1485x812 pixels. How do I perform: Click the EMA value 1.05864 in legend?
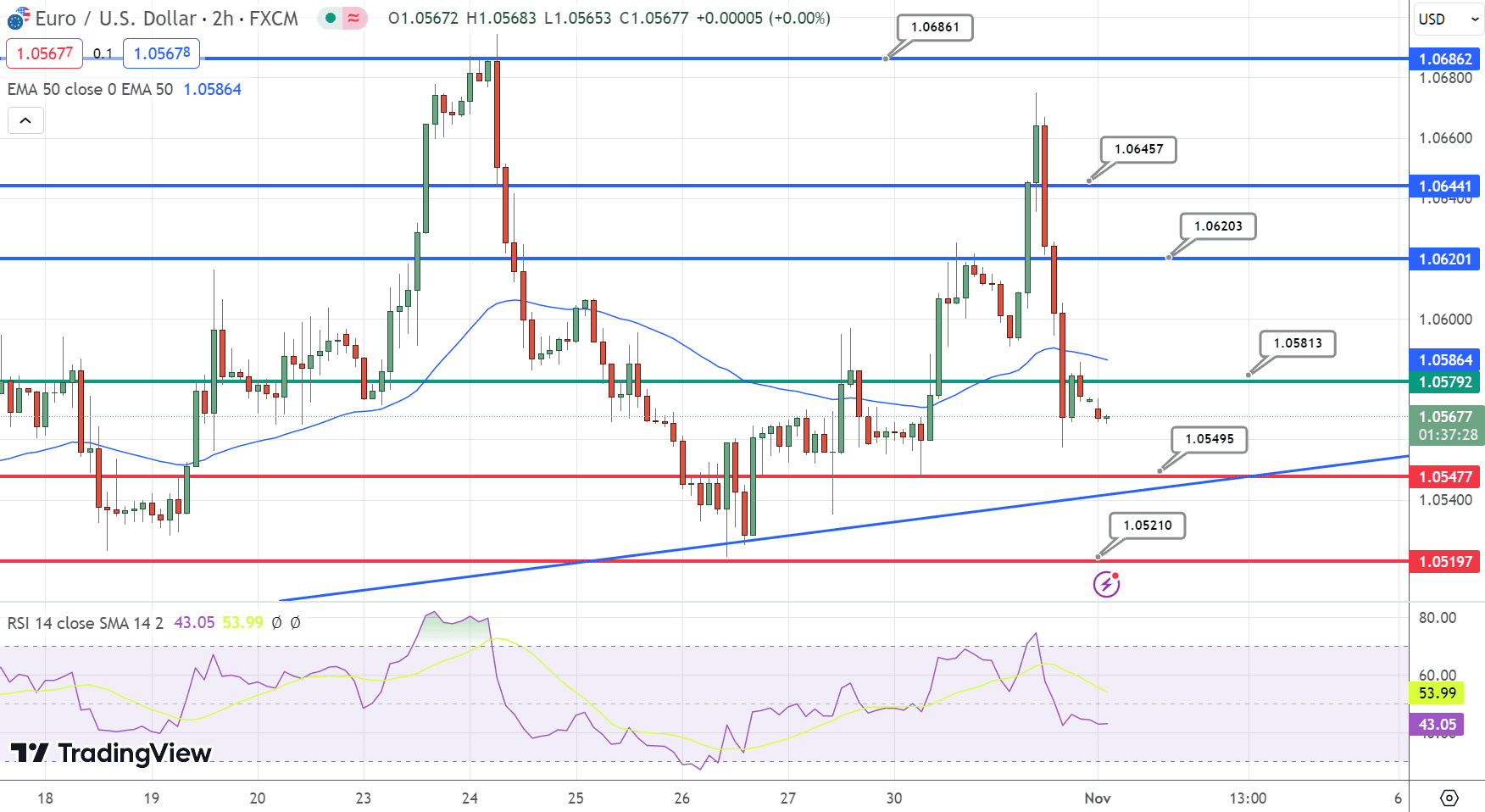[x=212, y=89]
